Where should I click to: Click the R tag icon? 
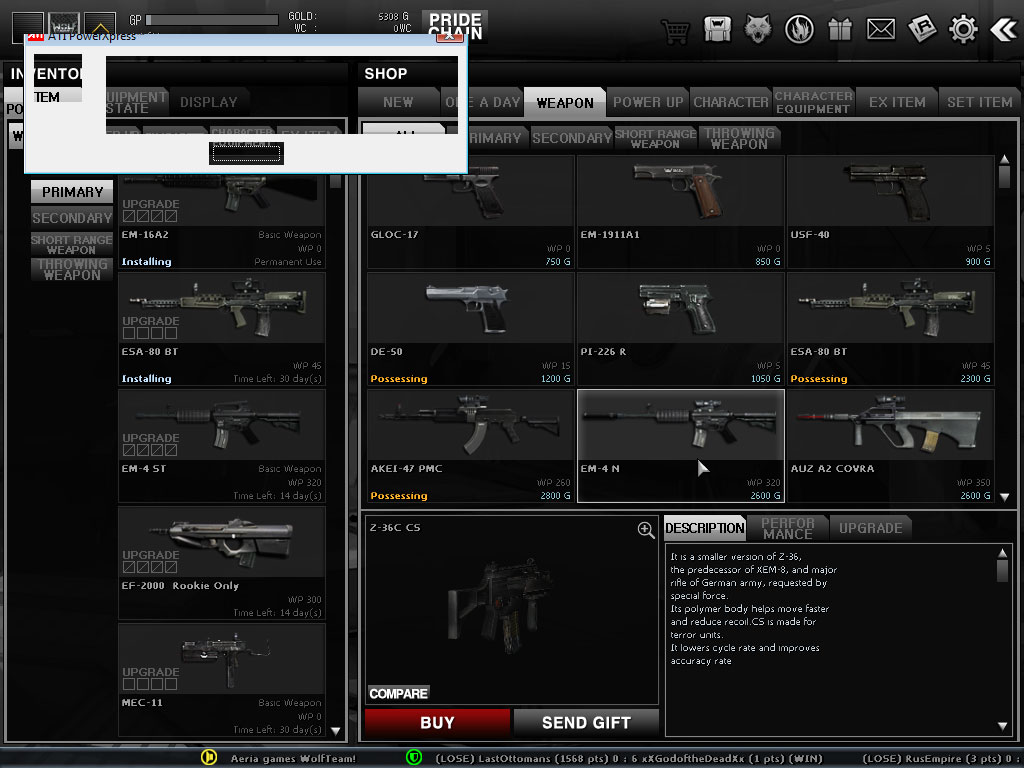coord(921,29)
